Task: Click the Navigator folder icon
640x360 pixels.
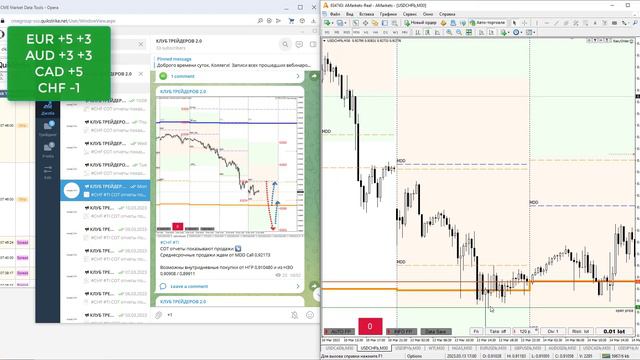Action: point(375,23)
